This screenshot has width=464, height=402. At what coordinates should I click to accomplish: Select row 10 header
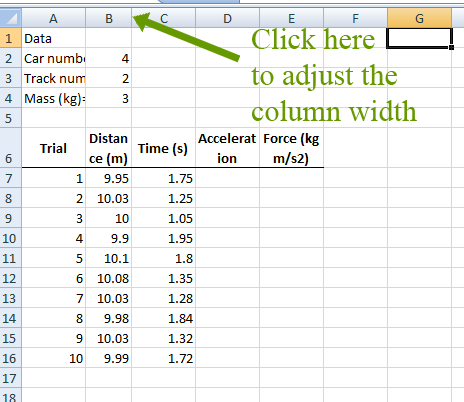coord(11,238)
